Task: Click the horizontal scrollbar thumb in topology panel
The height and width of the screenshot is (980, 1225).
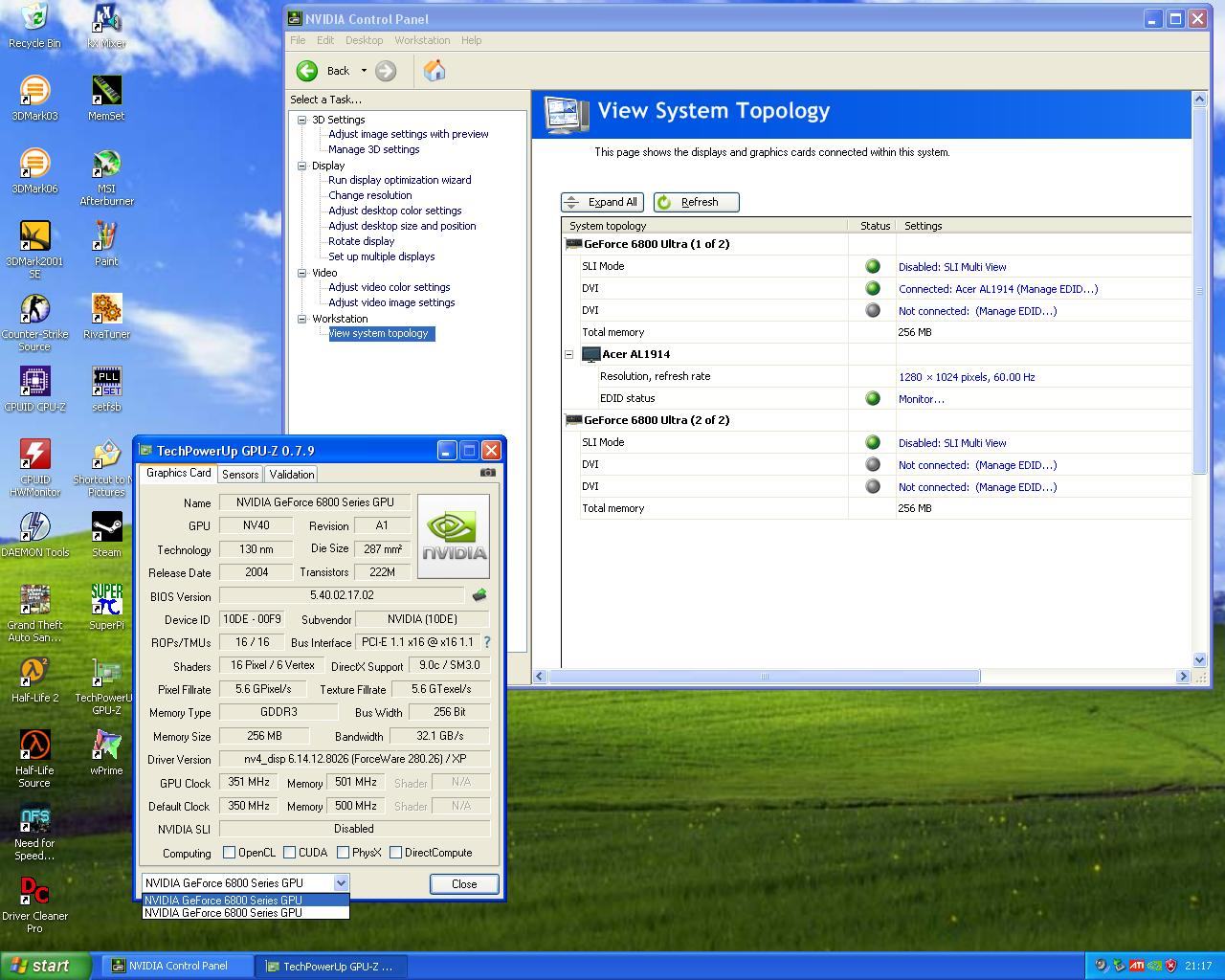Action: [x=764, y=677]
